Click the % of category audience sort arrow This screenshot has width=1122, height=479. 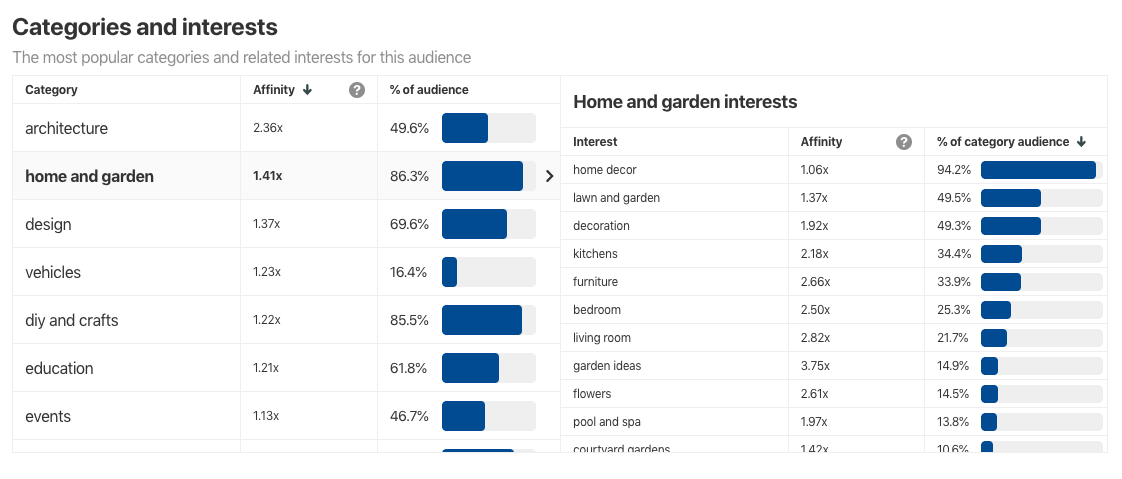pyautogui.click(x=1081, y=142)
